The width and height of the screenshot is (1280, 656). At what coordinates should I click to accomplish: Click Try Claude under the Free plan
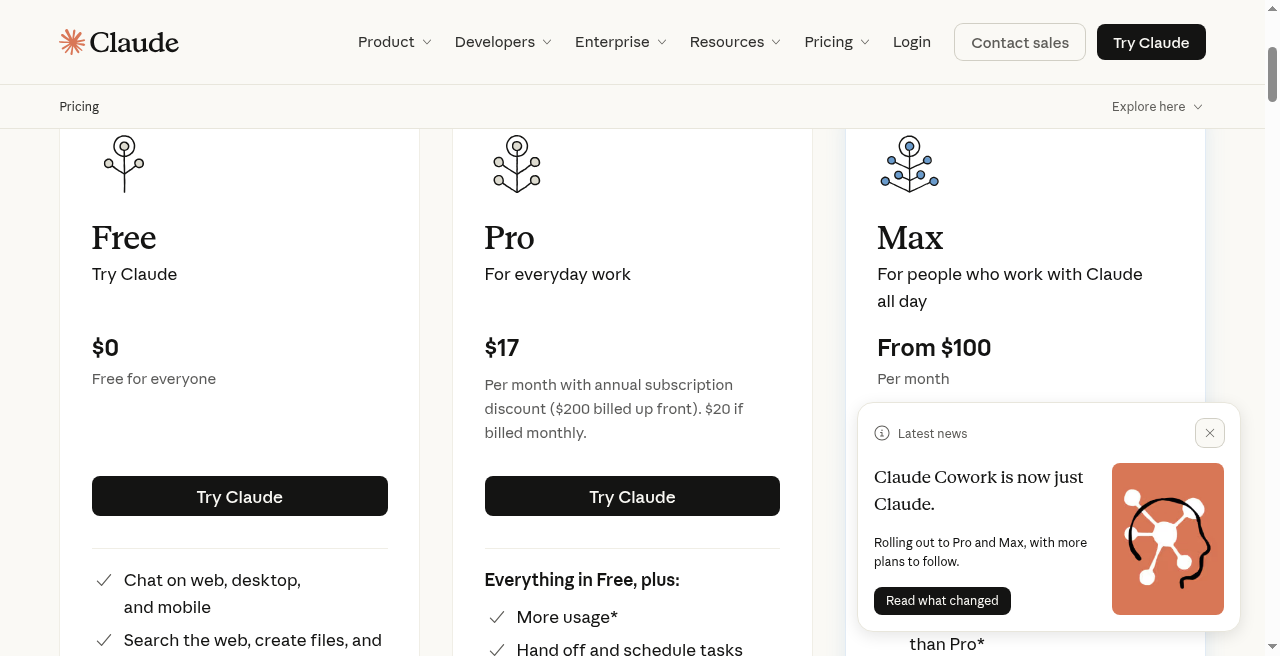240,496
